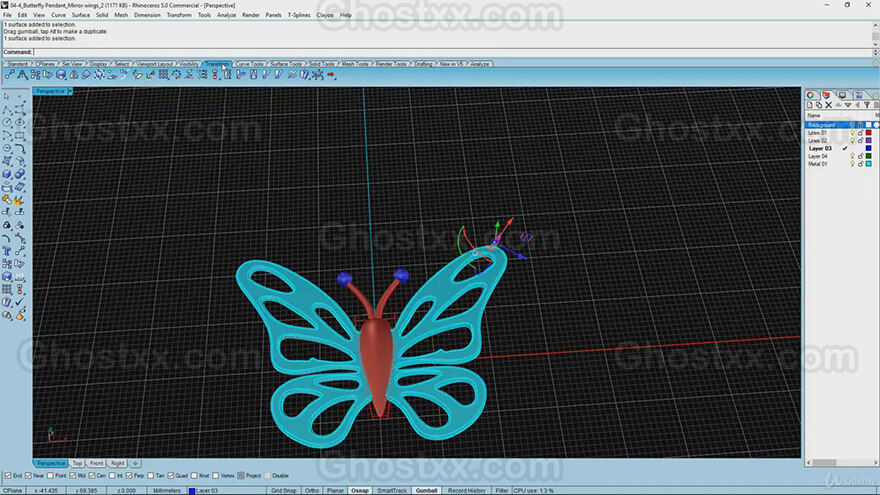This screenshot has height=495, width=880.
Task: Enable the Knot osnap checkbox
Action: [194, 476]
